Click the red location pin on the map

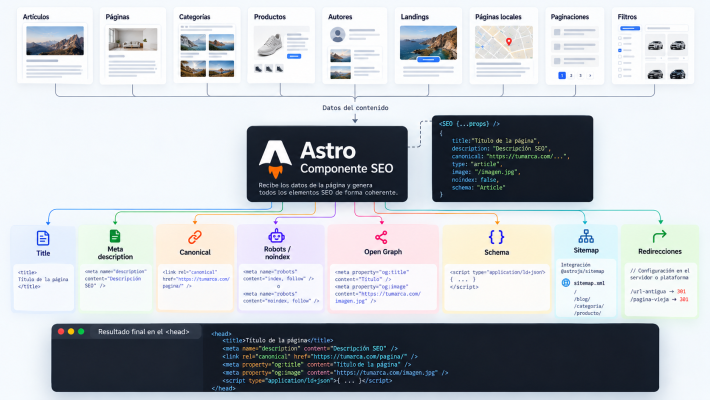(509, 42)
